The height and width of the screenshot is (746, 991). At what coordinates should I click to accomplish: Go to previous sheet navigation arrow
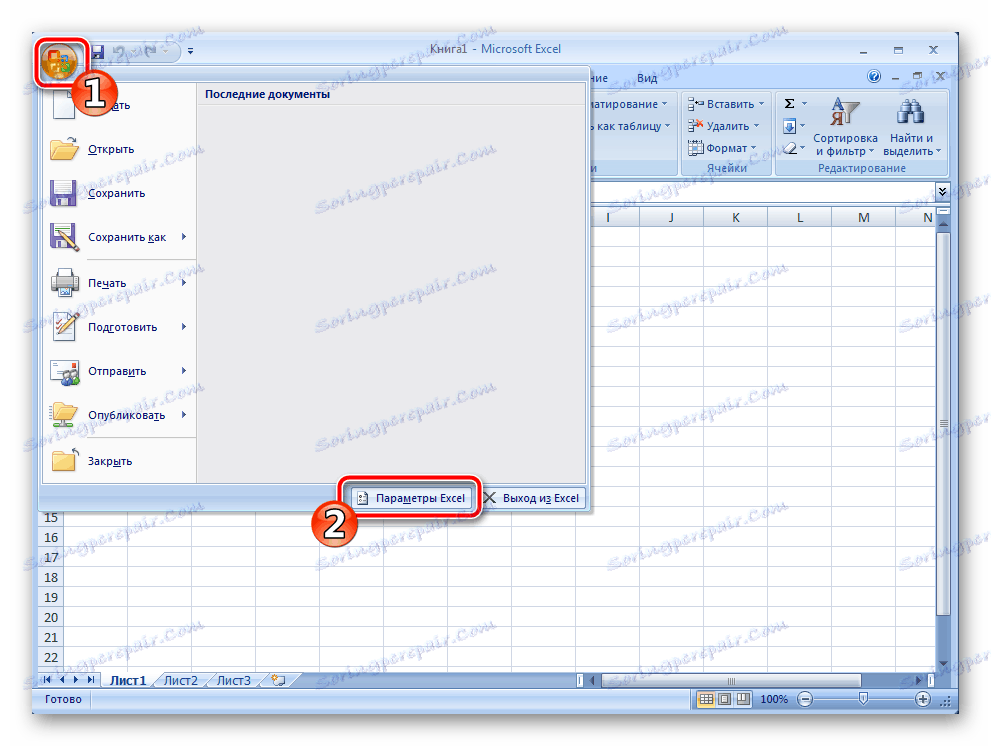click(x=62, y=680)
